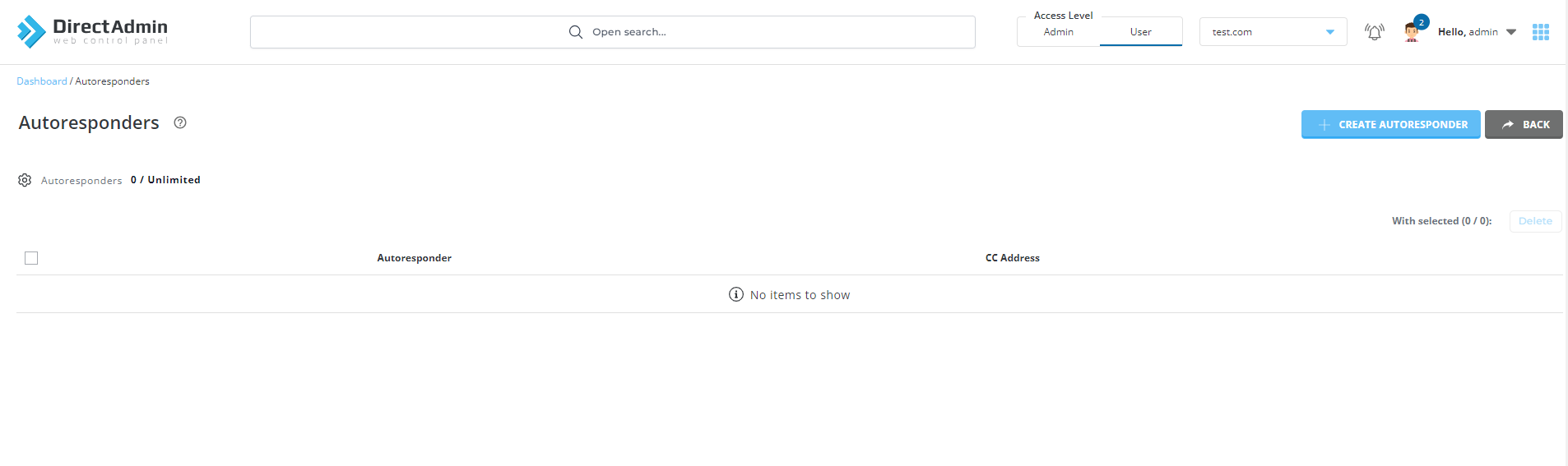Click the search magnifier icon

pyautogui.click(x=576, y=32)
